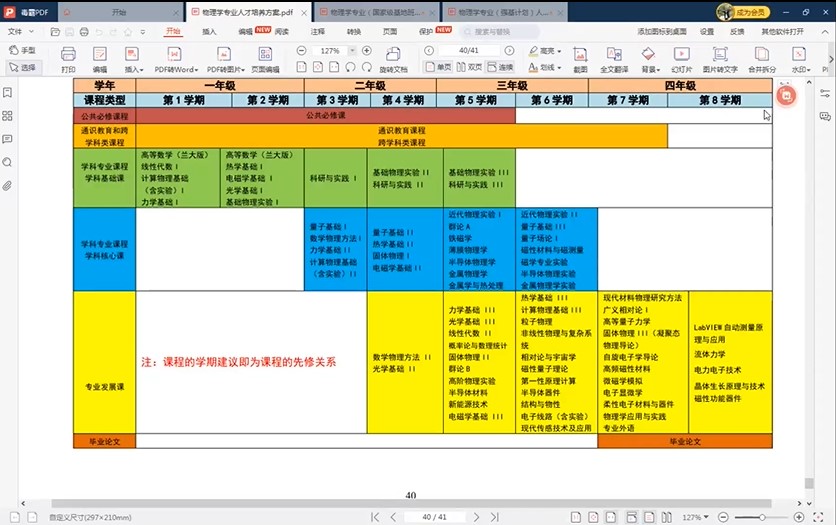This screenshot has height=525, width=836.
Task: Launch 全文翻译 full-text translation
Action: 613,58
